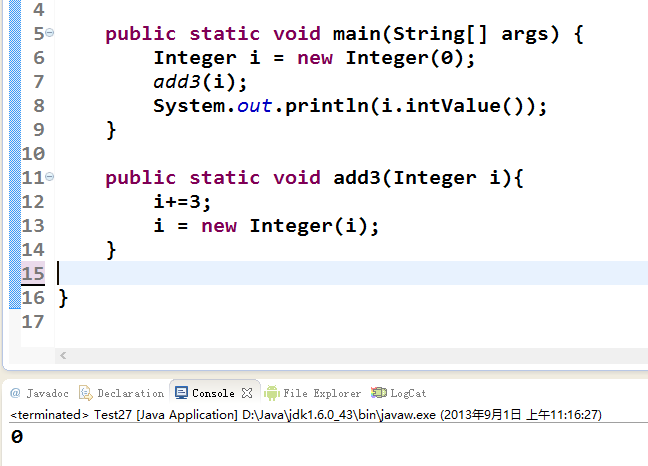Screen dimensions: 648x466
Task: Click the Declaration view icon
Action: 86,393
